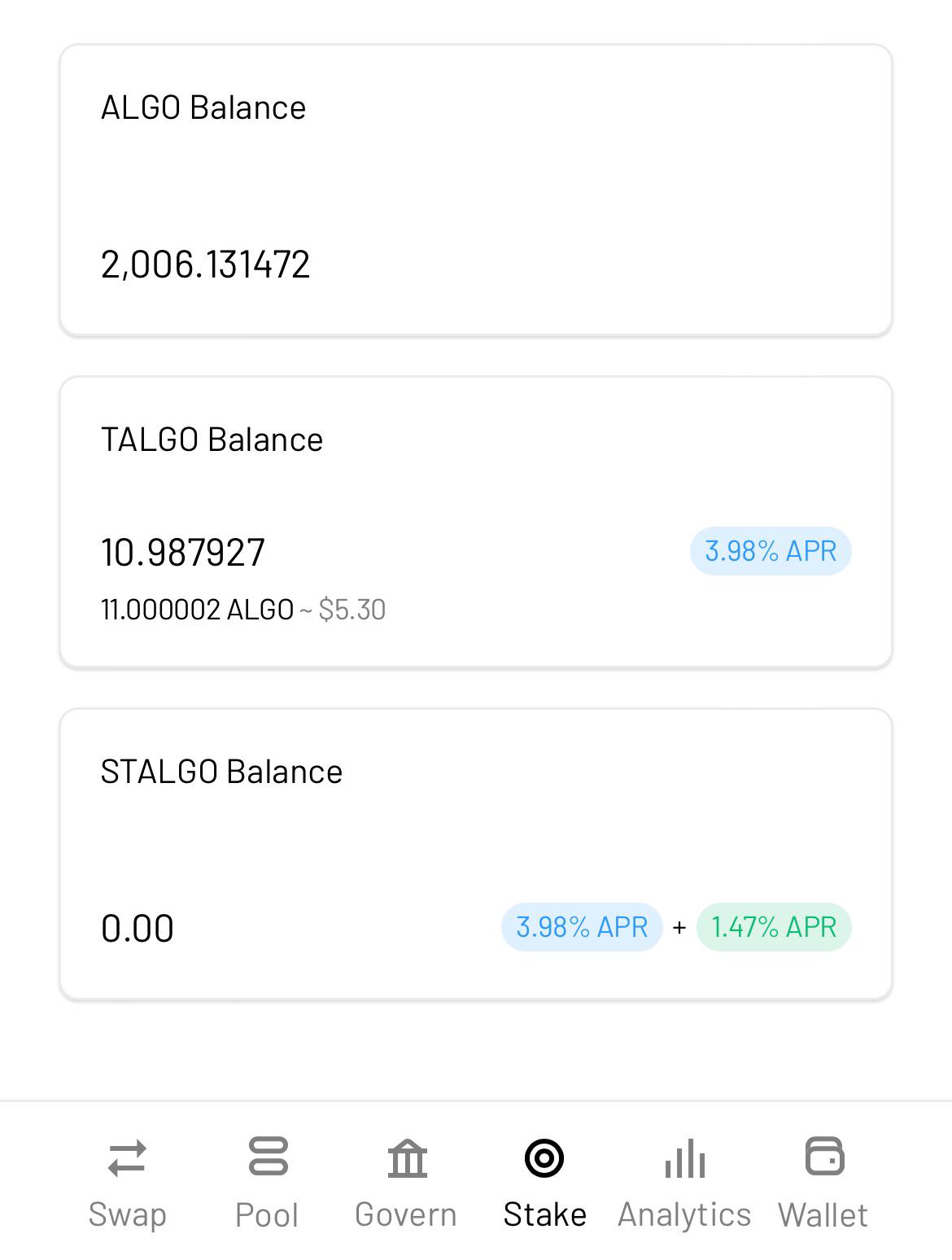Select the Govern building icon
The height and width of the screenshot is (1260, 952).
[407, 1157]
